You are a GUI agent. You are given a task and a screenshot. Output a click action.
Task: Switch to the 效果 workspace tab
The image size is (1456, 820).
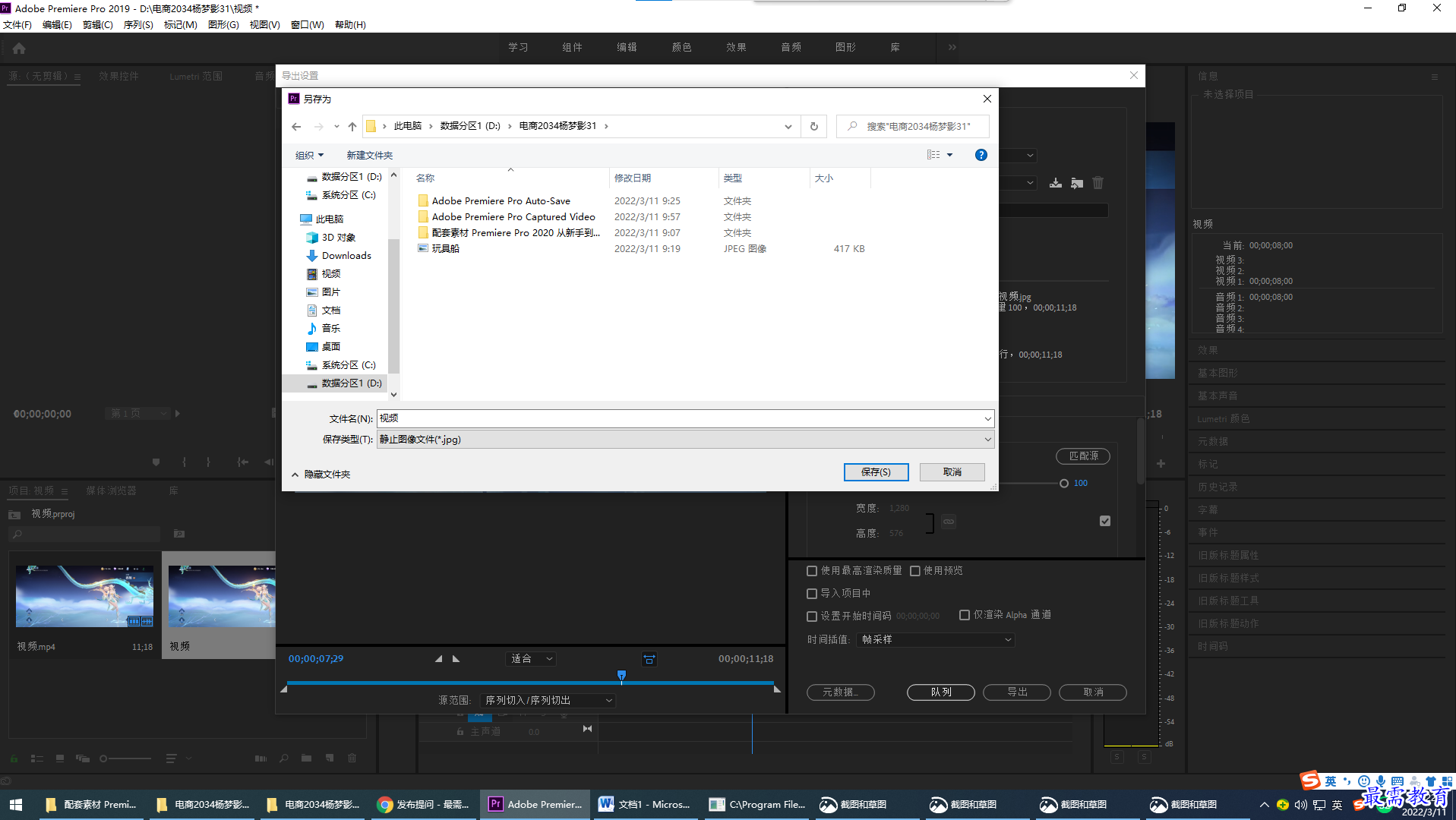(736, 47)
